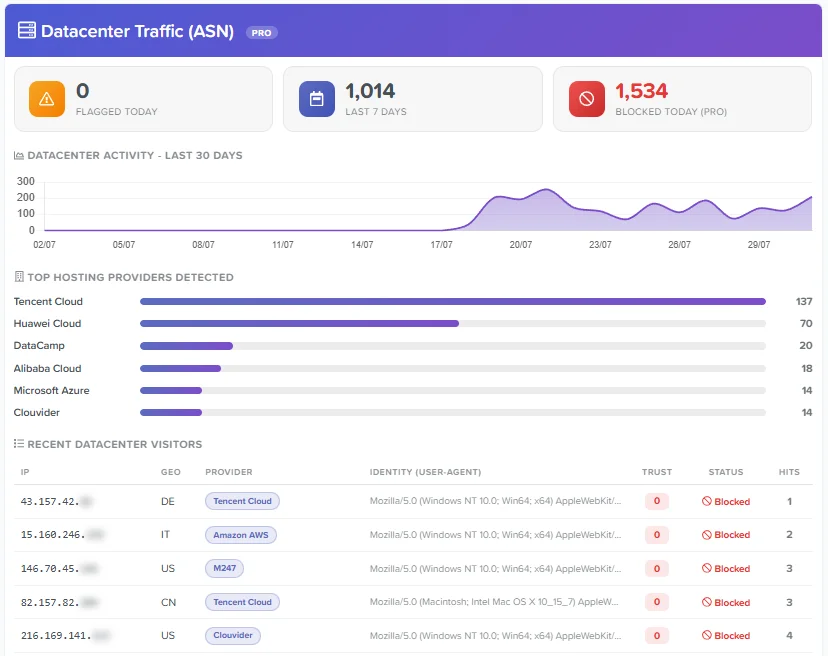Click the server icon beside Datacenter Traffic title
This screenshot has height=656, width=828.
27,31
